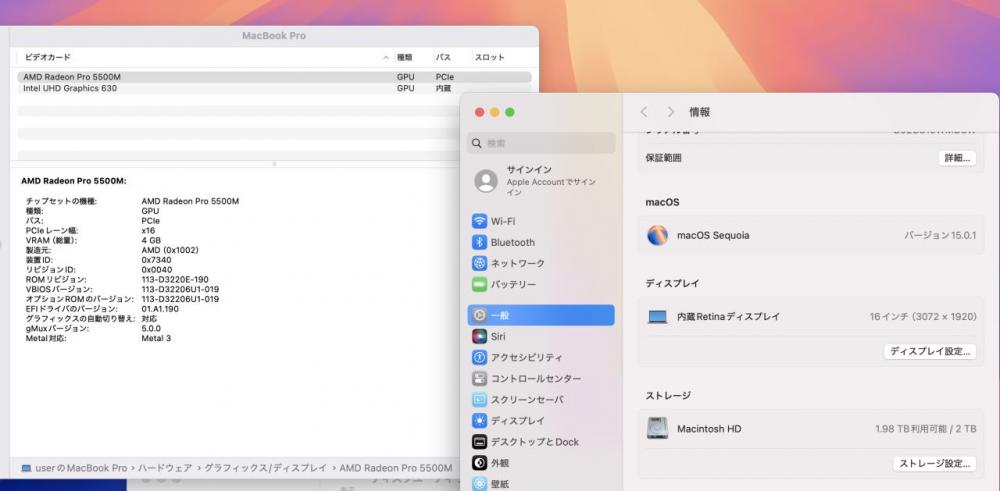Click the サインイン account avatar icon
This screenshot has height=491, width=1000.
[486, 181]
